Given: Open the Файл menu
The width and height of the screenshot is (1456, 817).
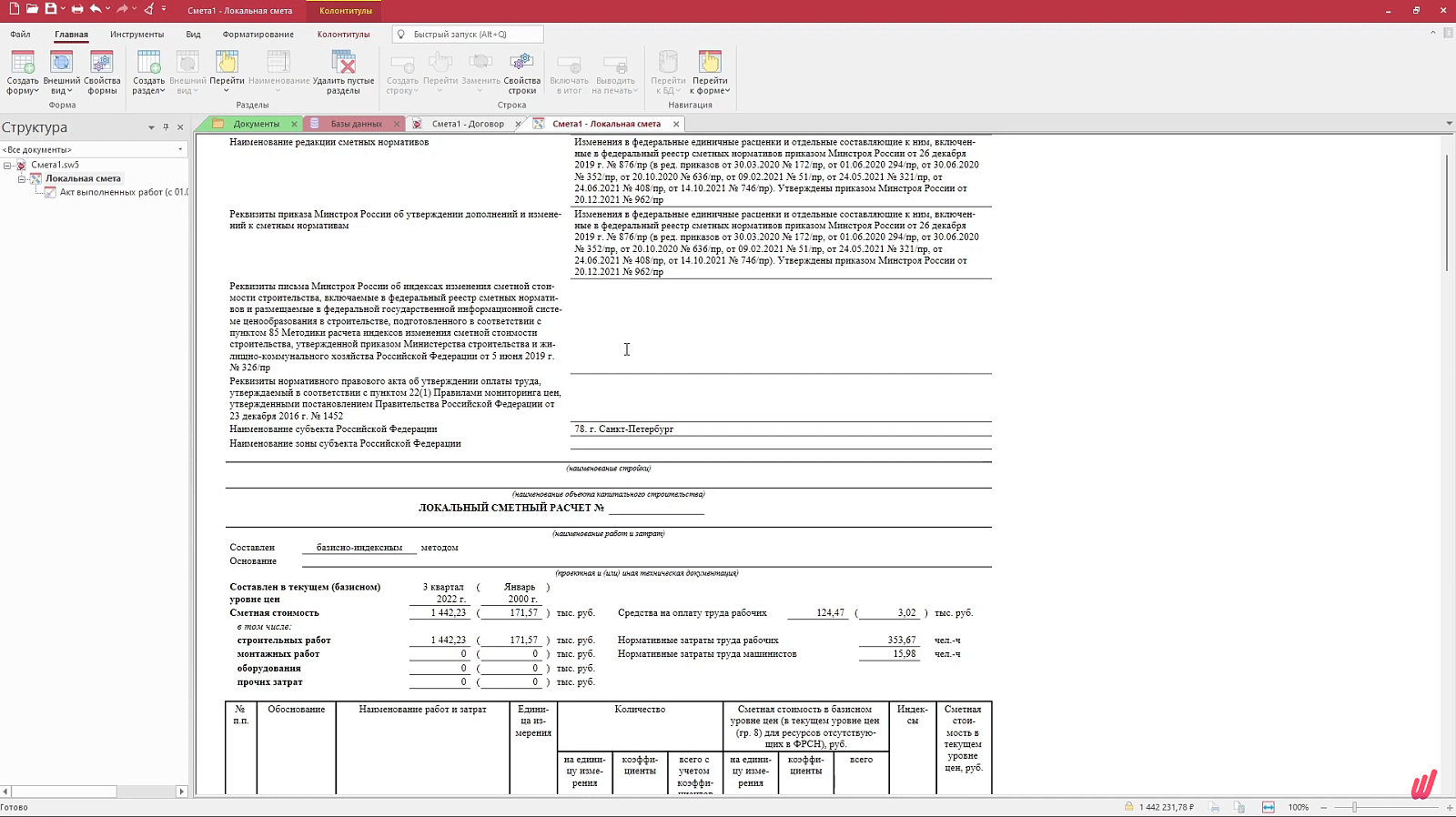Looking at the screenshot, I should pyautogui.click(x=20, y=35).
